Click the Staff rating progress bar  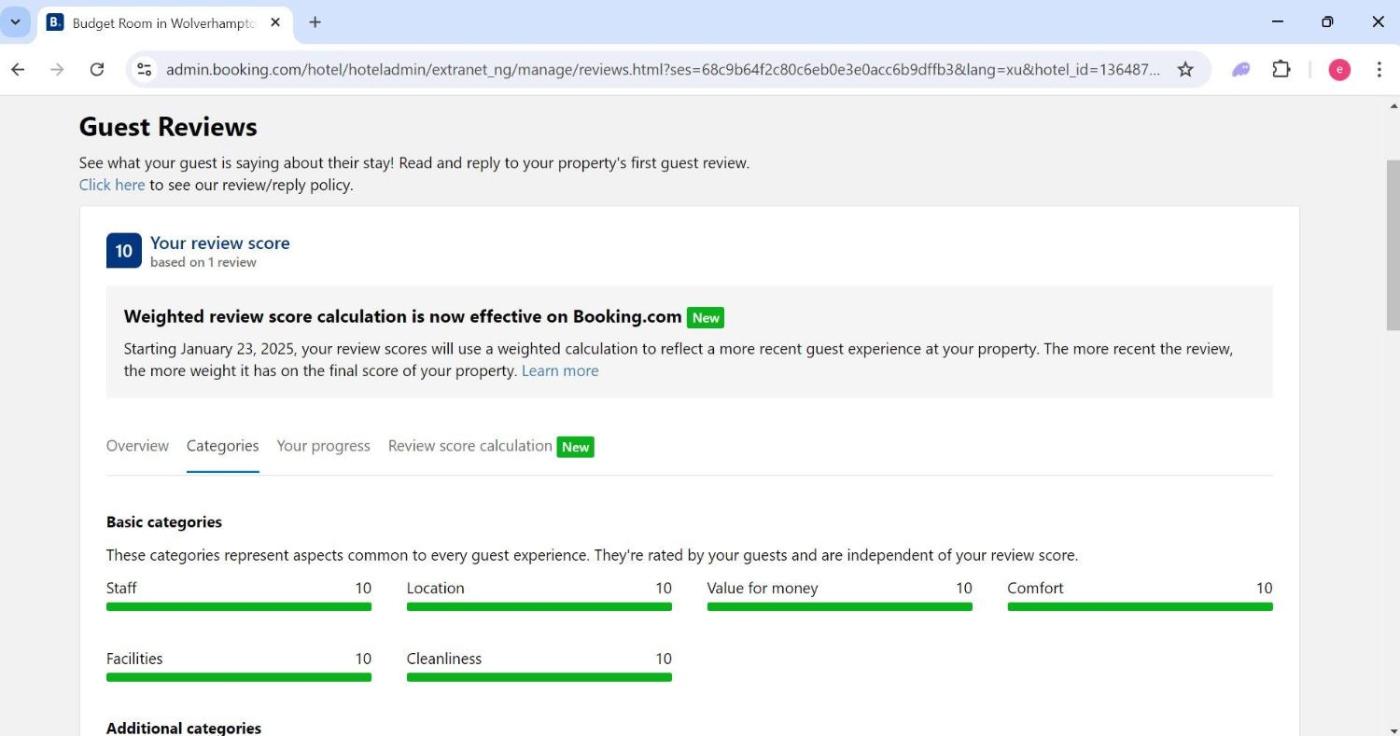point(238,606)
